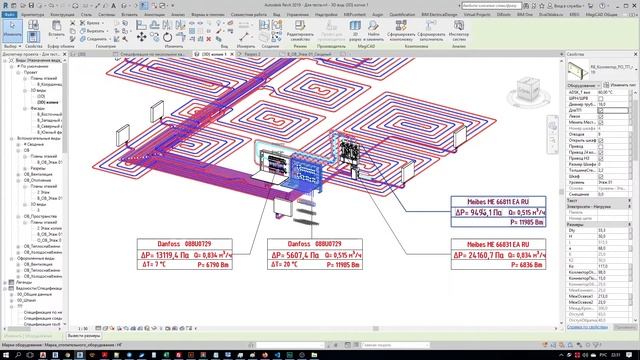Toggle the Открыть шкаф checkbox

pyautogui.click(x=600, y=140)
